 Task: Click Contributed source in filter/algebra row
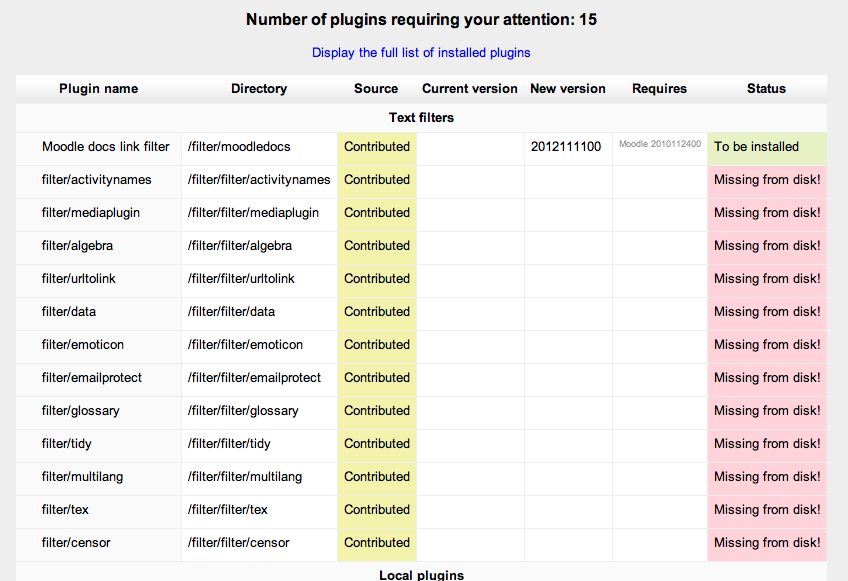(377, 246)
